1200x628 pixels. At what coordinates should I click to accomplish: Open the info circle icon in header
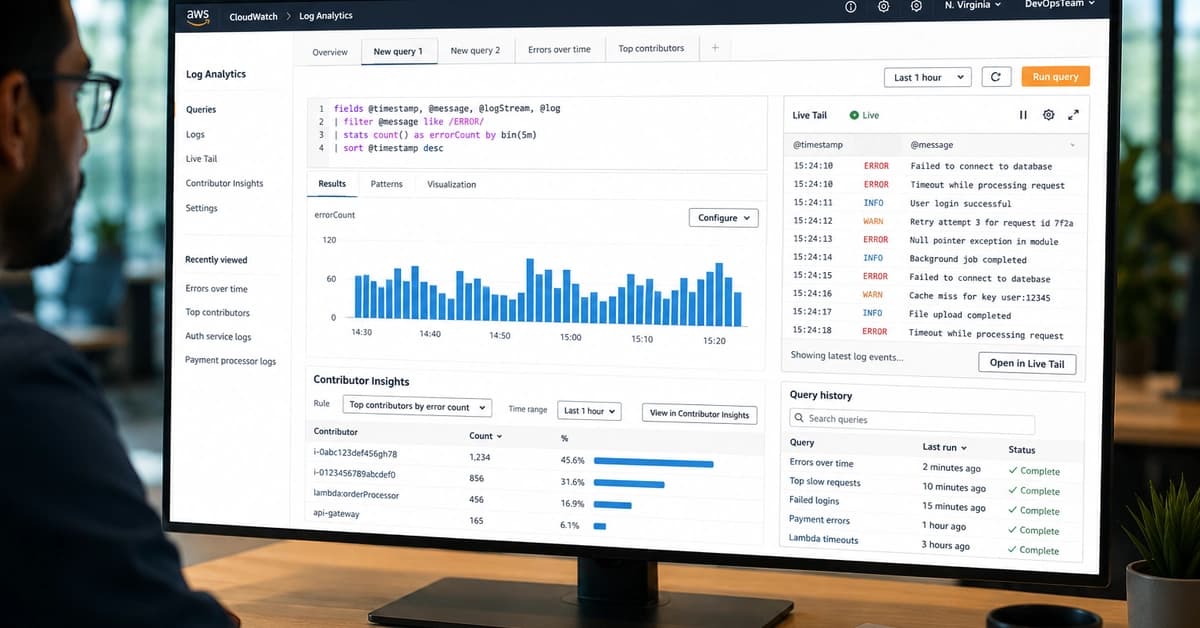pyautogui.click(x=851, y=6)
